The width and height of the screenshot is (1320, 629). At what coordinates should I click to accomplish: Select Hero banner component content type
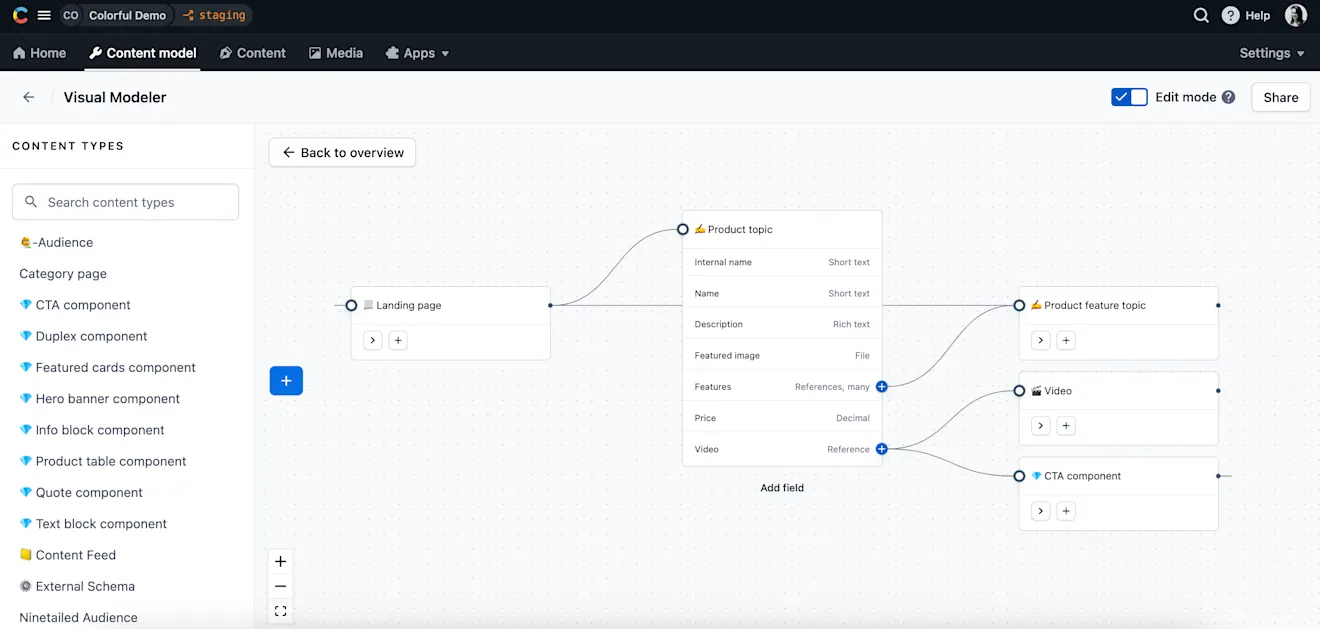(99, 398)
